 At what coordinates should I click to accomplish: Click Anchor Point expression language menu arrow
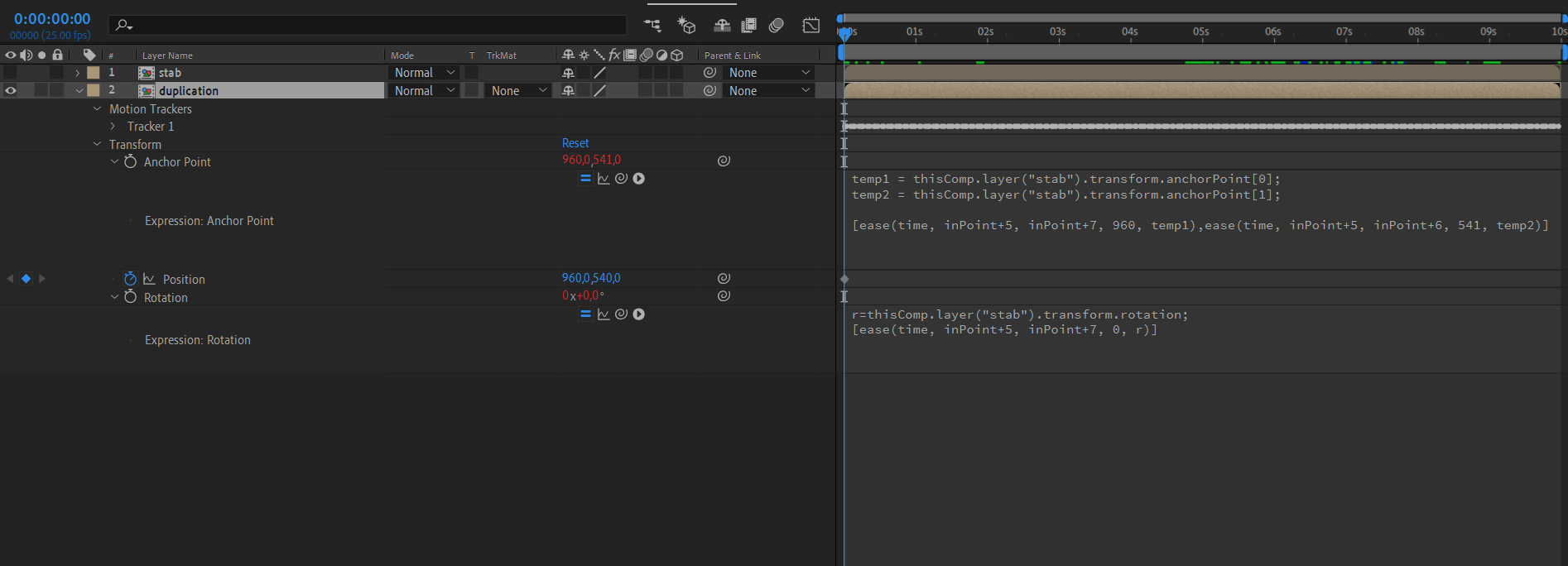point(638,179)
